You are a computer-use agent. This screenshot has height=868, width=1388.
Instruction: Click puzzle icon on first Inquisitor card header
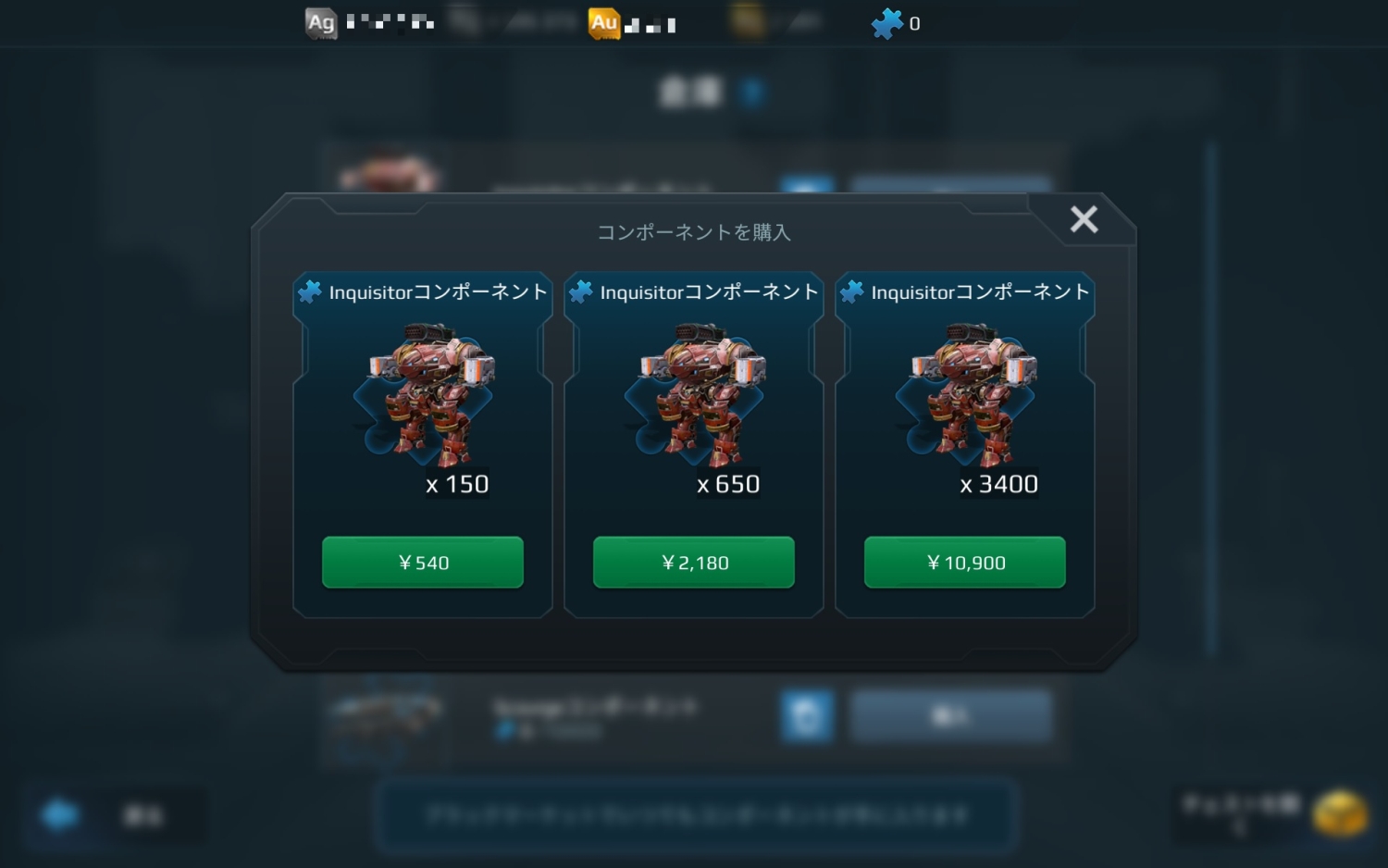click(309, 292)
